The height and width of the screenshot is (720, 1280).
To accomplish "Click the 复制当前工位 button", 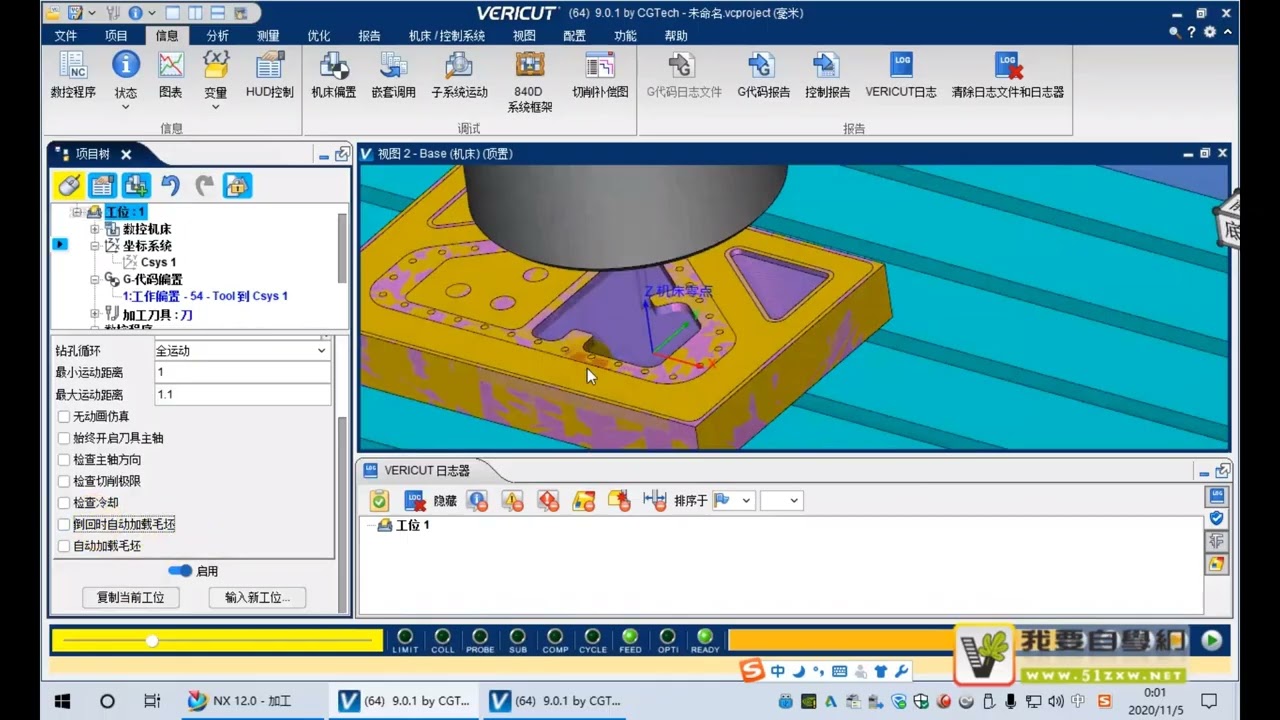I will pyautogui.click(x=130, y=597).
